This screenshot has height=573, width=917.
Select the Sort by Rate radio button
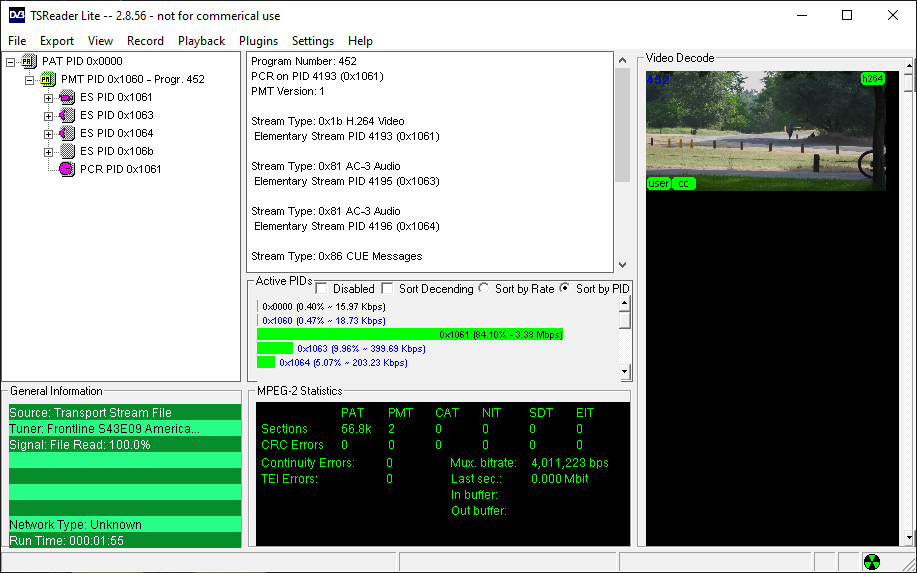(484, 289)
